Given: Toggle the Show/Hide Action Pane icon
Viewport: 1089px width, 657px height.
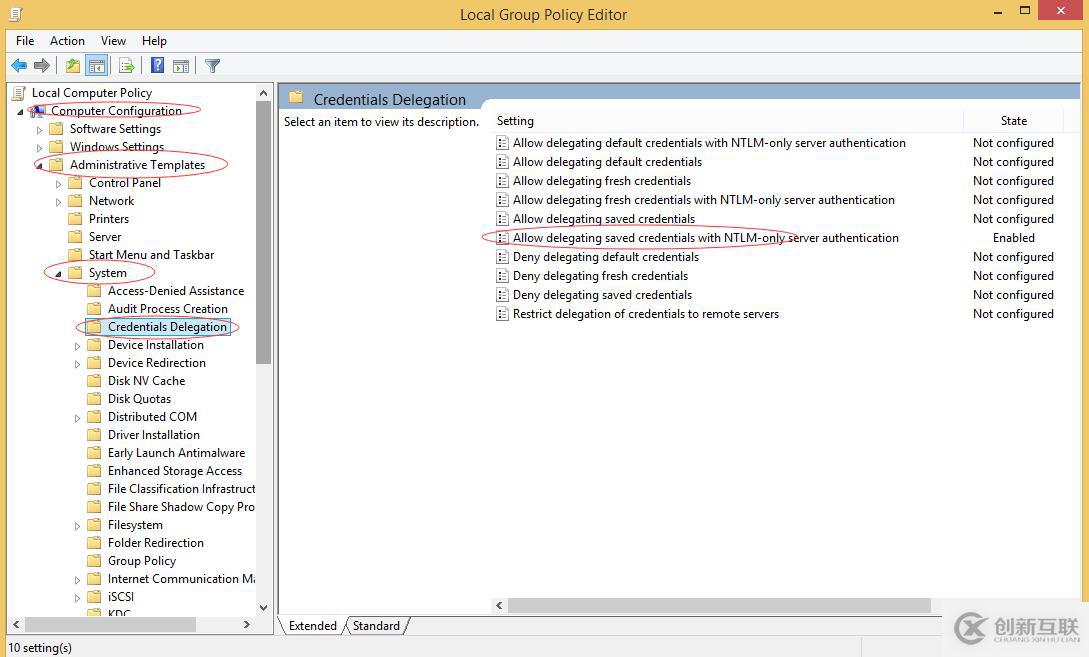Looking at the screenshot, I should (x=181, y=66).
